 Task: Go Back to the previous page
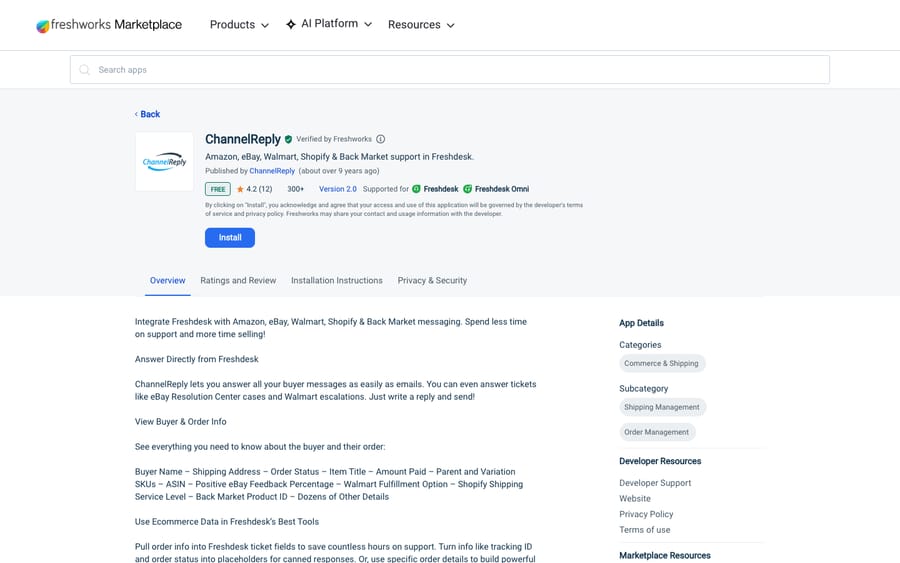tap(148, 114)
